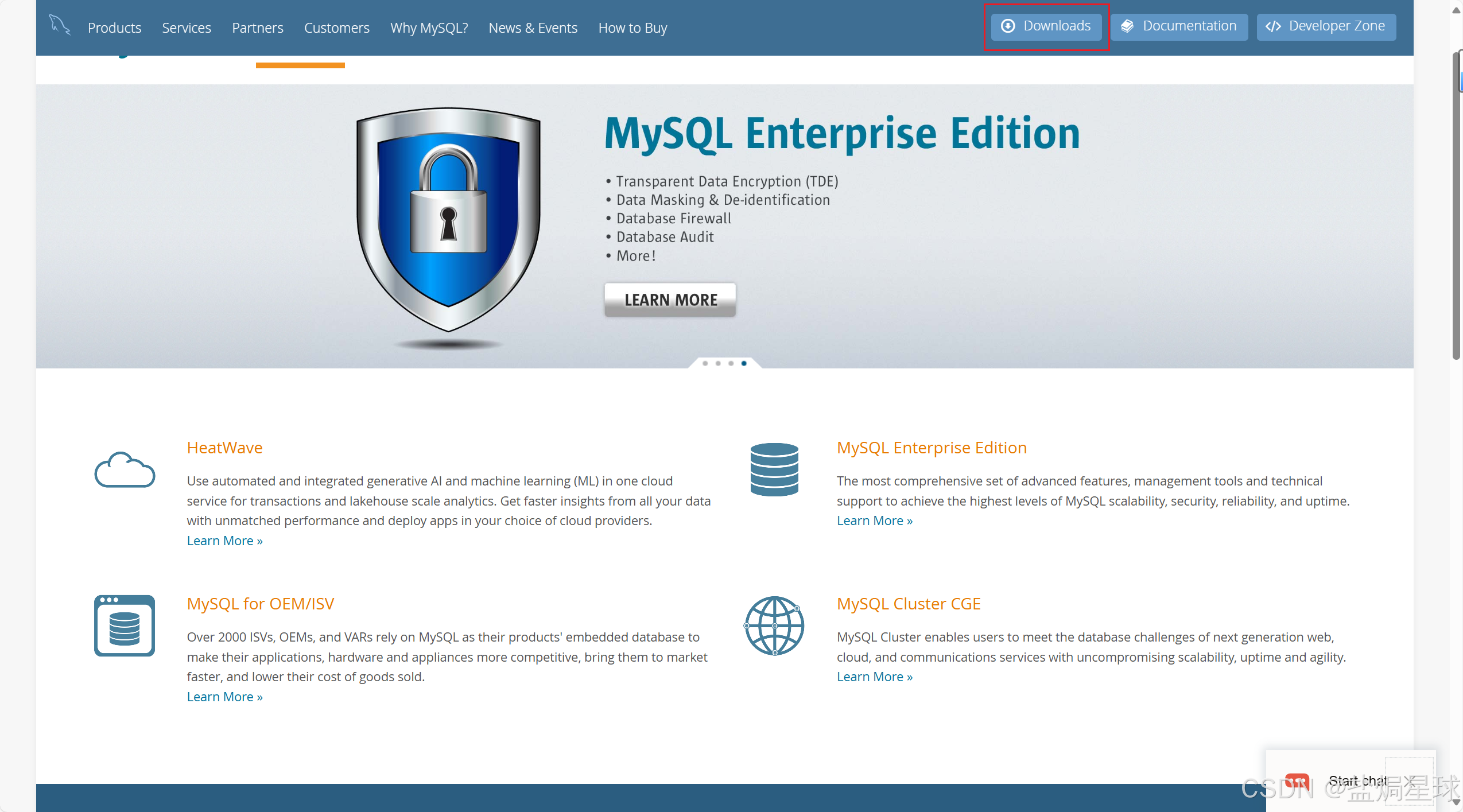Open the MySQL for OEM/ISV heading link
The width and height of the screenshot is (1463, 812).
click(x=260, y=604)
